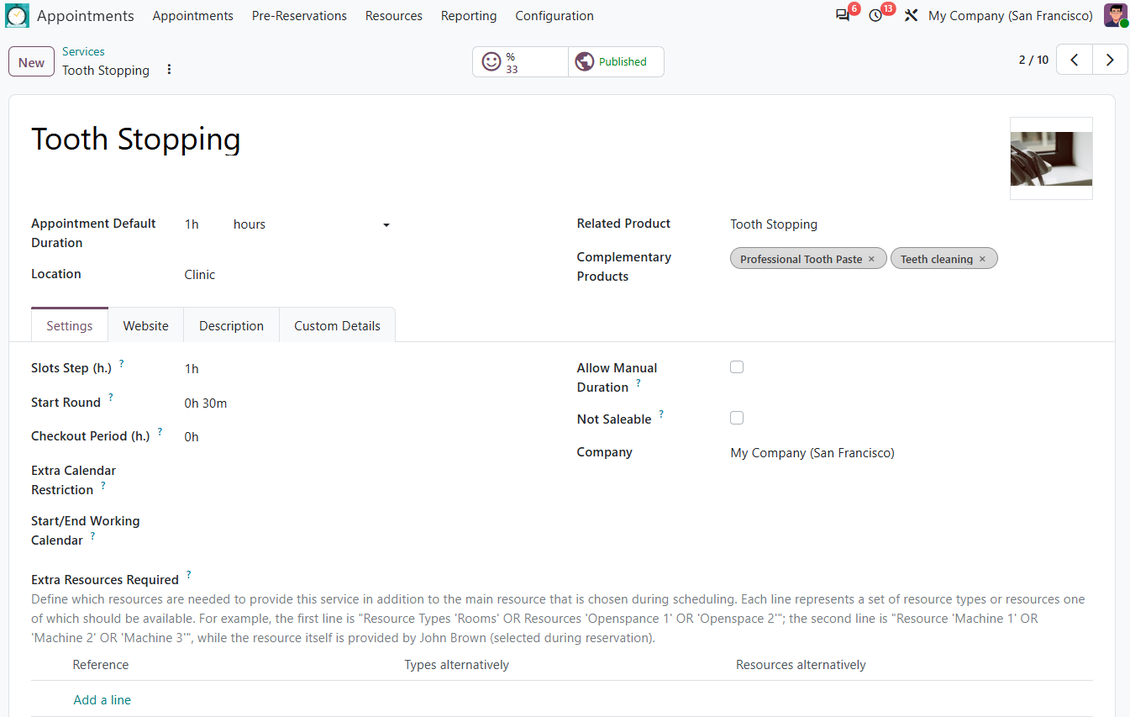
Task: Click the smiley rating stat button
Action: tap(520, 62)
